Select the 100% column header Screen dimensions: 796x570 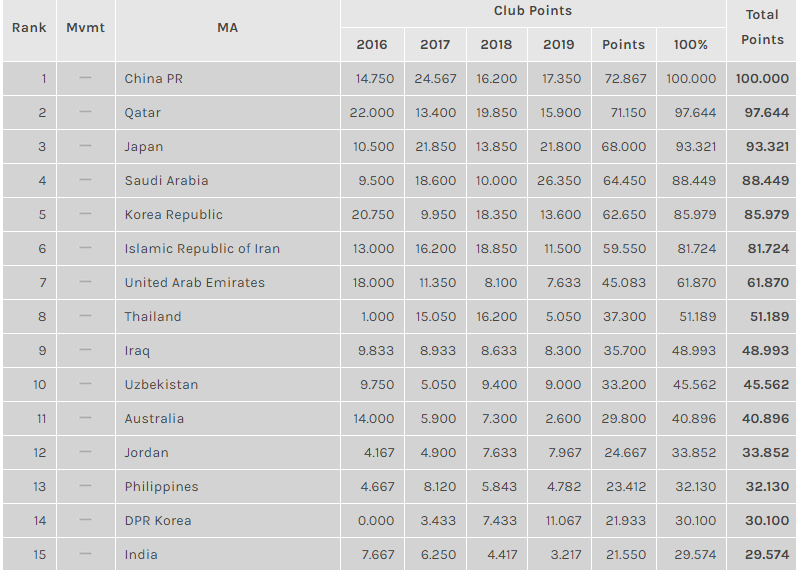coord(690,45)
